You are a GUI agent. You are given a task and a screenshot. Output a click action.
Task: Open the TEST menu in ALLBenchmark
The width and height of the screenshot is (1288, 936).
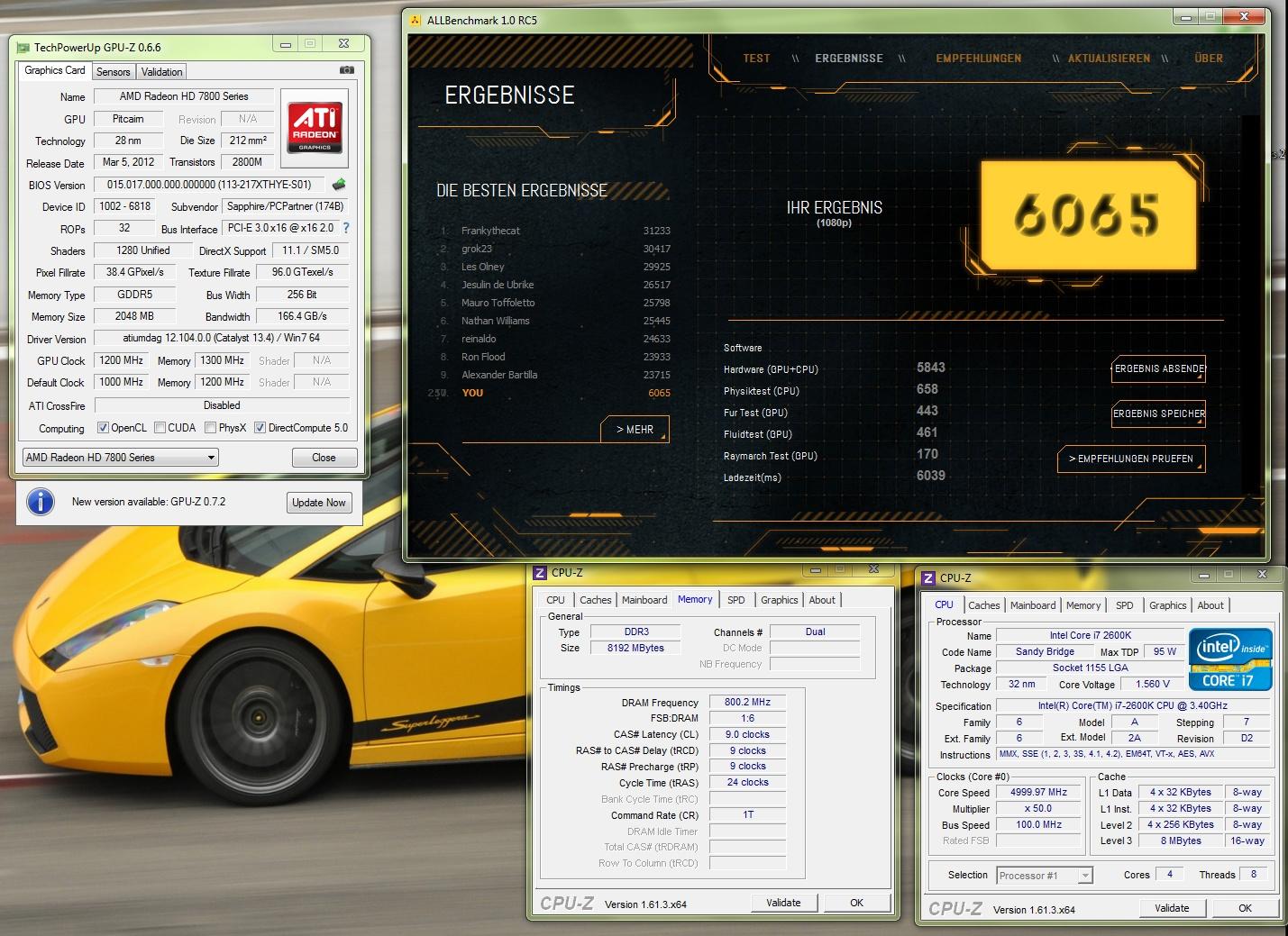(756, 58)
